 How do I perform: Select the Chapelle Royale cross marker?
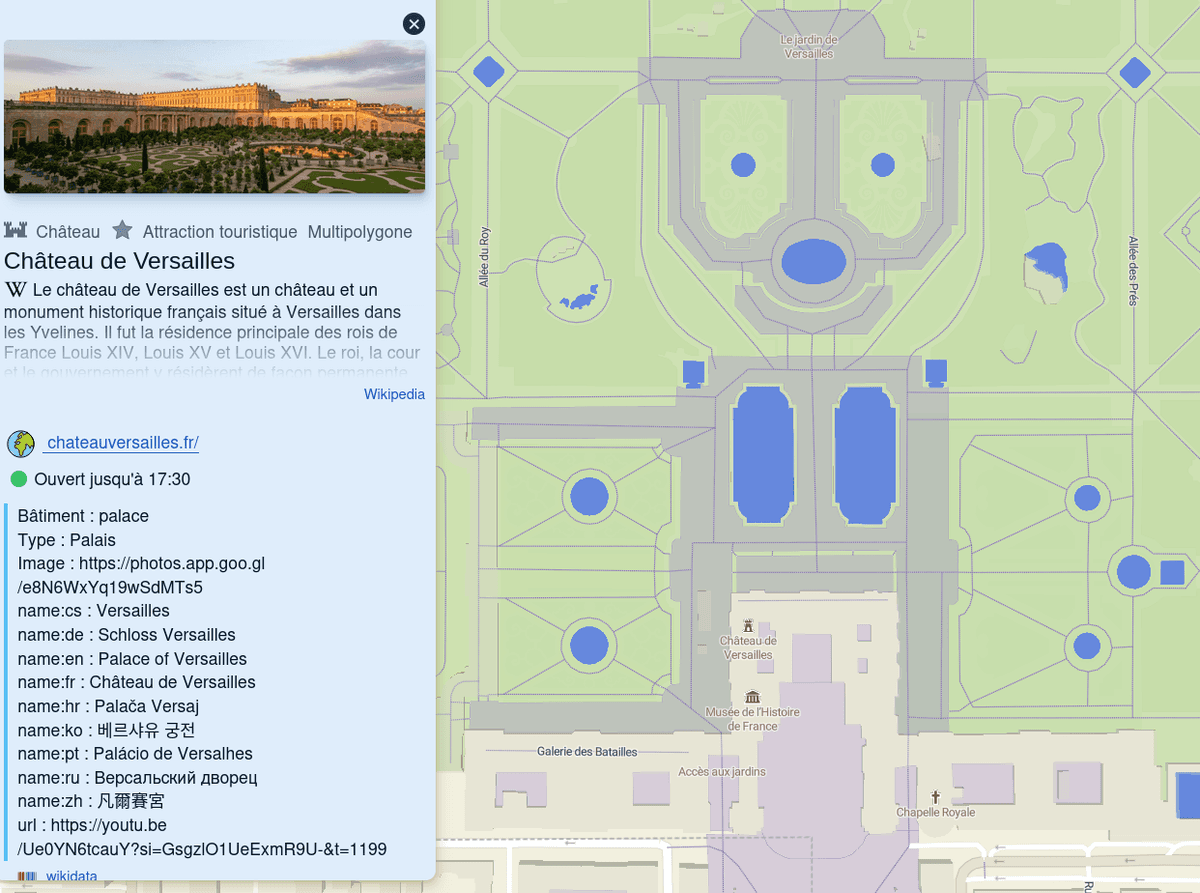(x=936, y=796)
